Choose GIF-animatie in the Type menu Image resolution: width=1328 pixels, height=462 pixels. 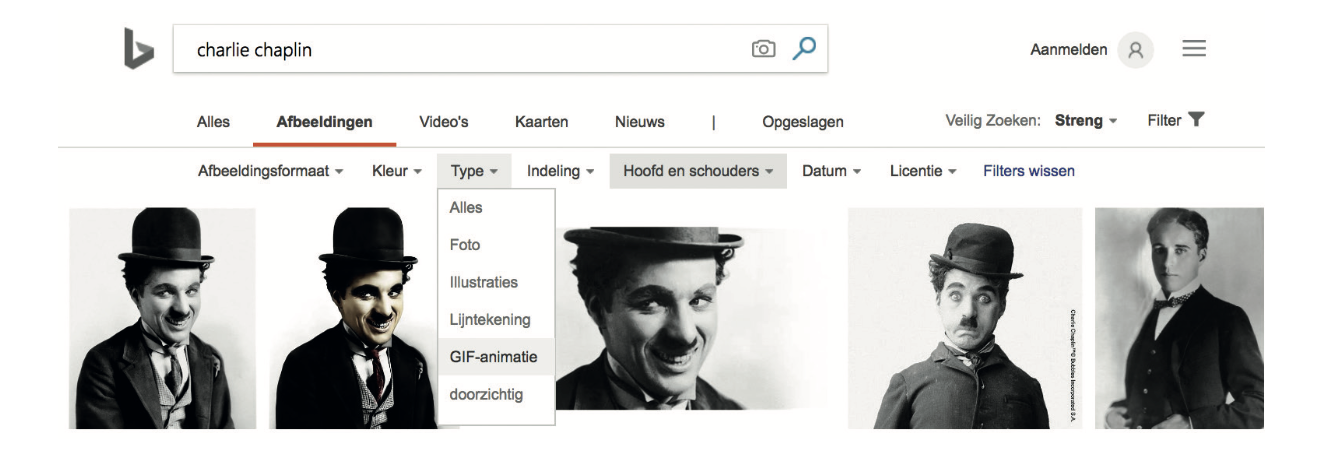[496, 357]
